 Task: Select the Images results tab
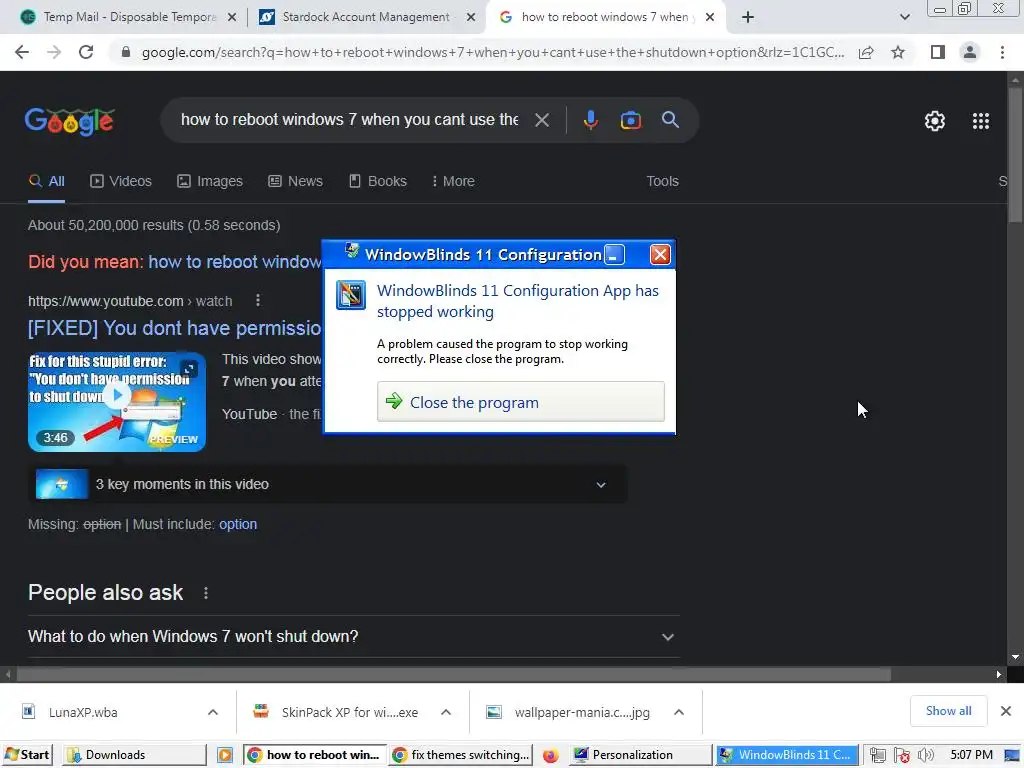[210, 181]
